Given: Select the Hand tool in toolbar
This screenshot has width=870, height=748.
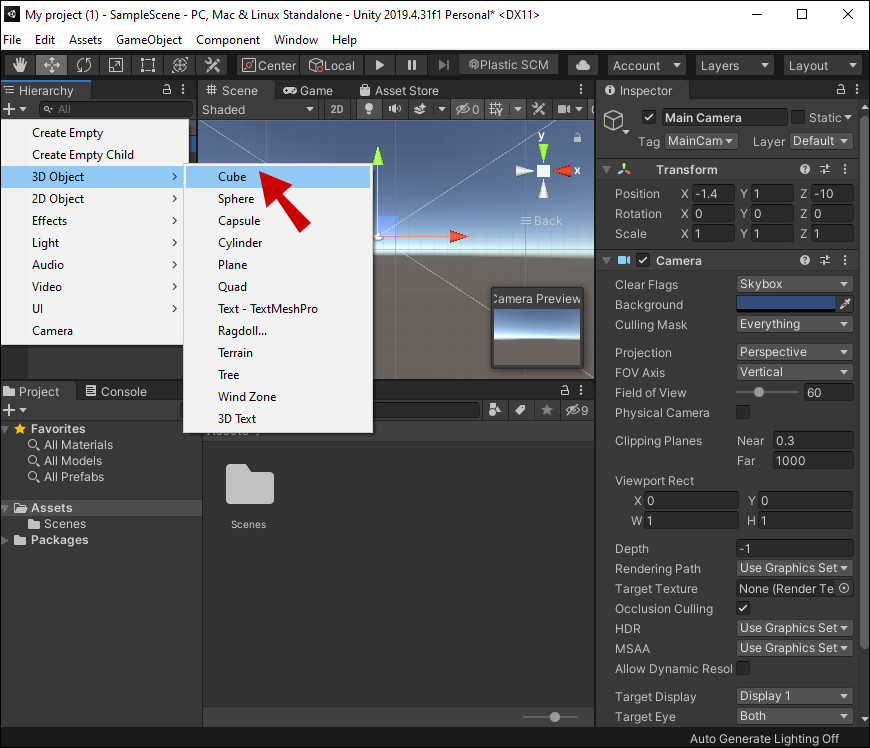Looking at the screenshot, I should tap(20, 65).
